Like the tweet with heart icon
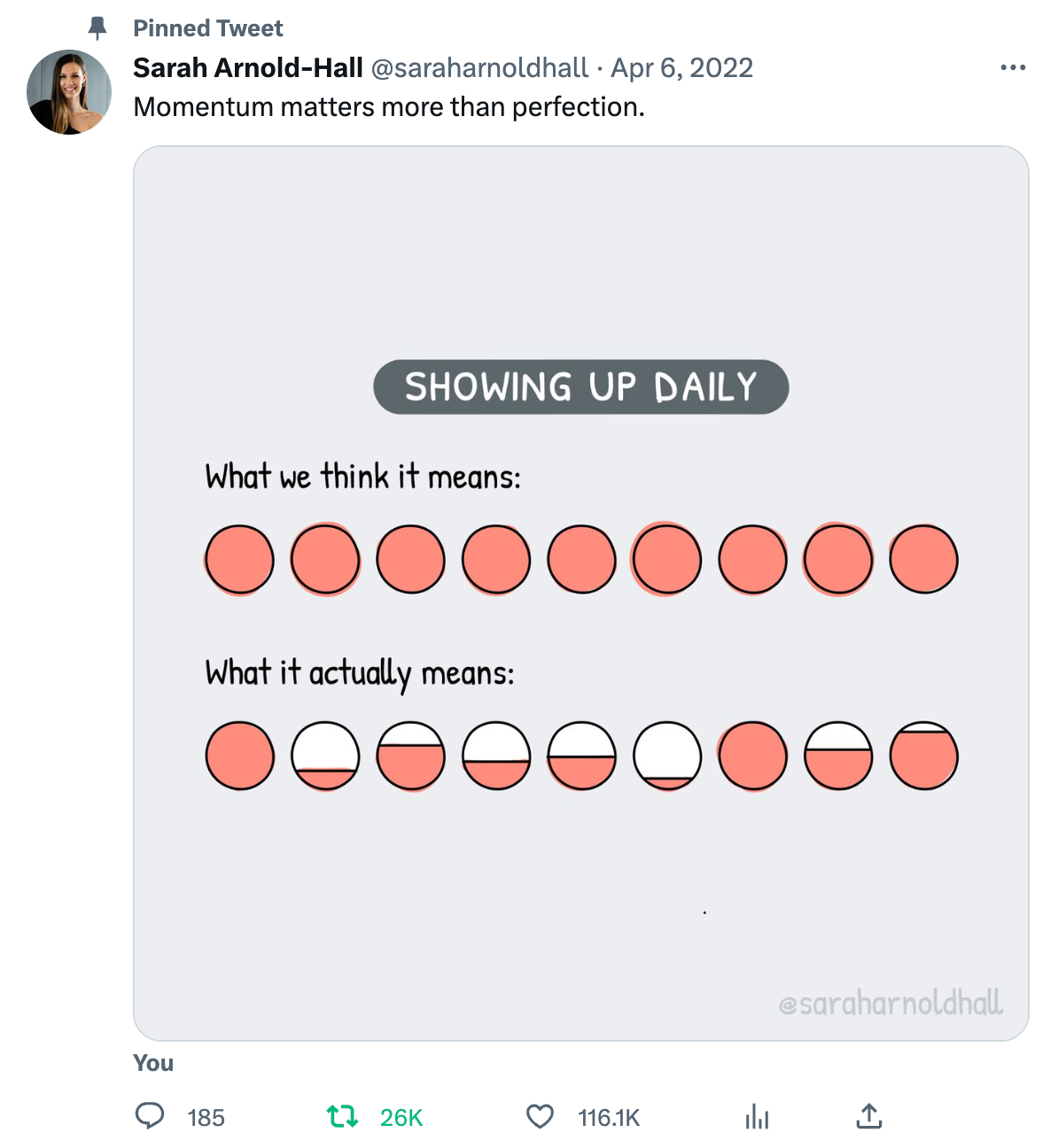 tap(540, 1116)
